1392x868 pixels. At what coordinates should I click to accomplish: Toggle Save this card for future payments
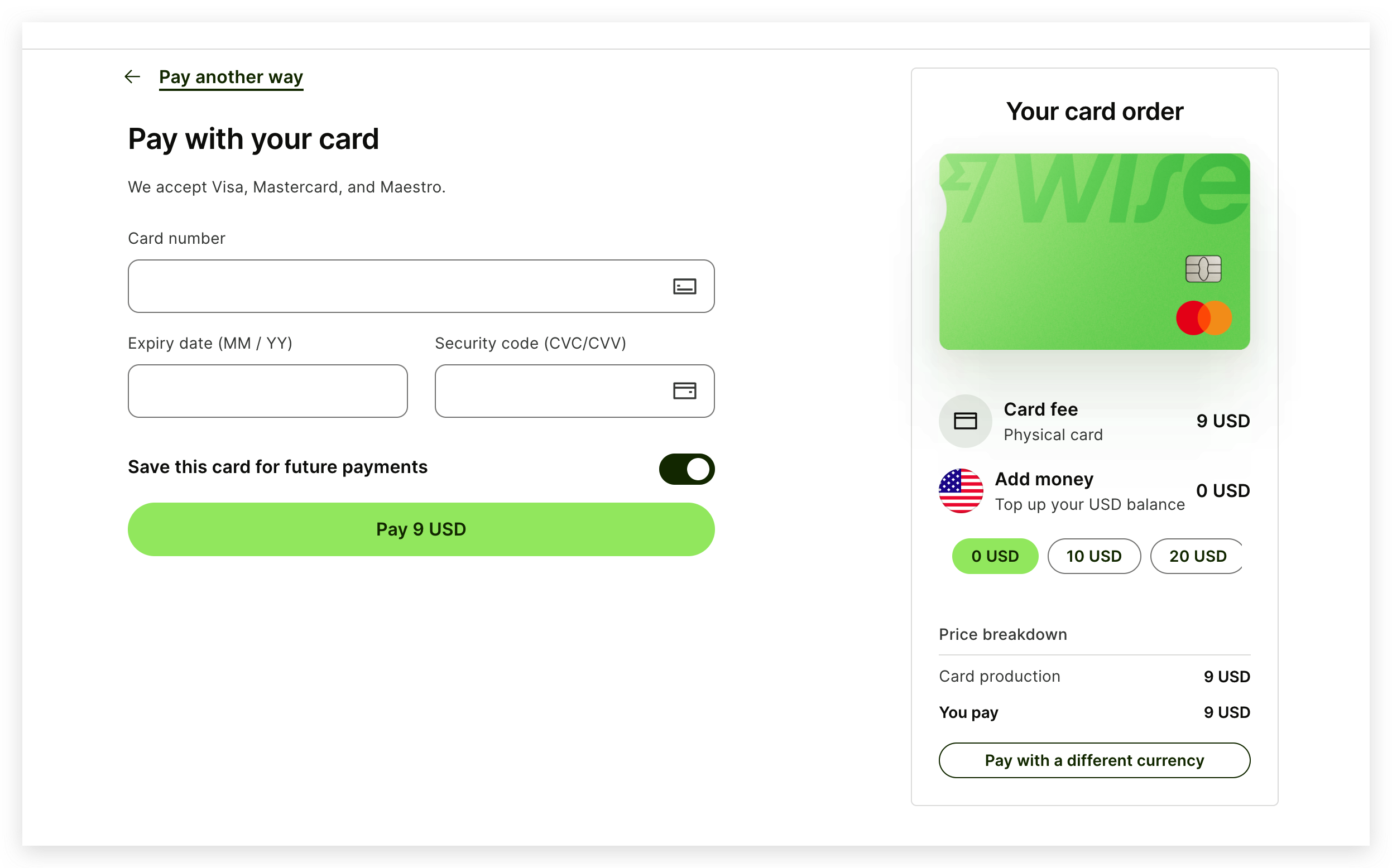click(687, 469)
